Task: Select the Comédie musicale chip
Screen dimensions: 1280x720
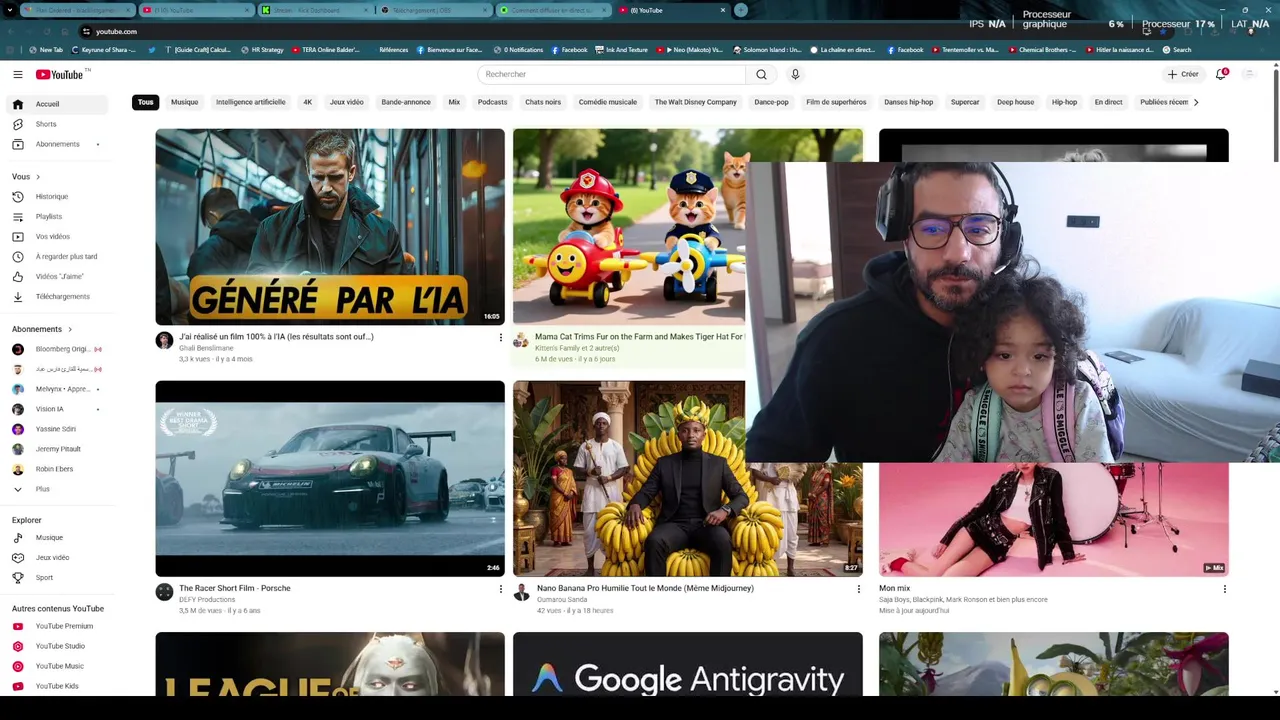Action: (607, 102)
